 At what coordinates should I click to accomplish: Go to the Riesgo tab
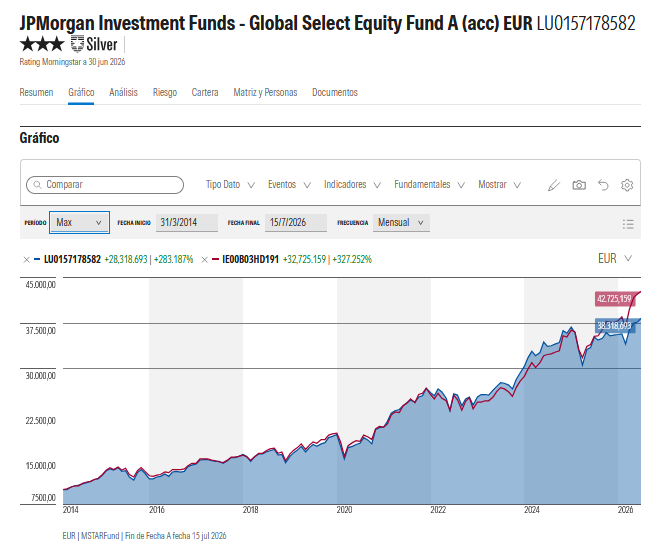[x=165, y=92]
